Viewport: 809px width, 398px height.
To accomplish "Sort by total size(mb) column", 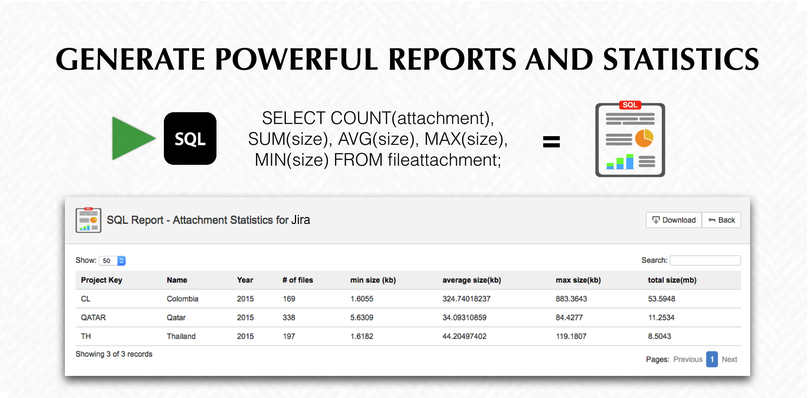I will (672, 280).
